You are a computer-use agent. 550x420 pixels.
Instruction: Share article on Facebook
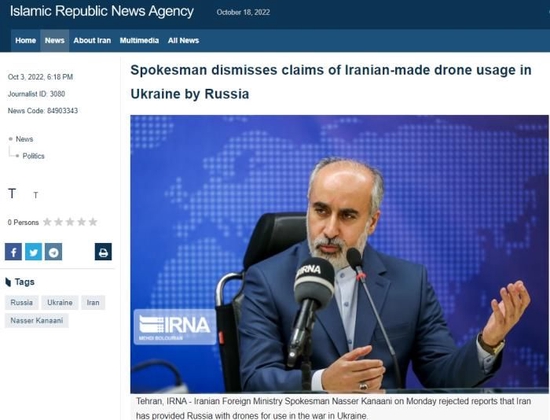click(13, 252)
